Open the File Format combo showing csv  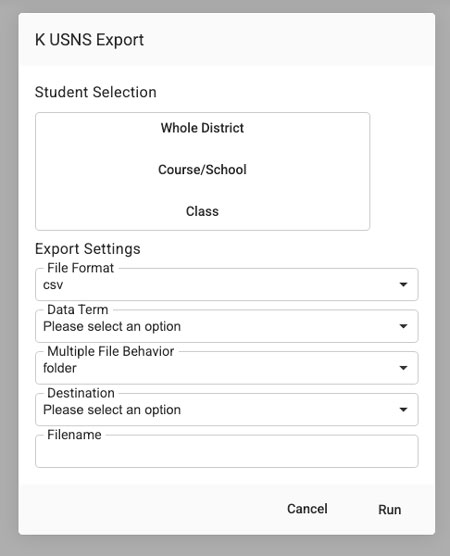(x=227, y=284)
